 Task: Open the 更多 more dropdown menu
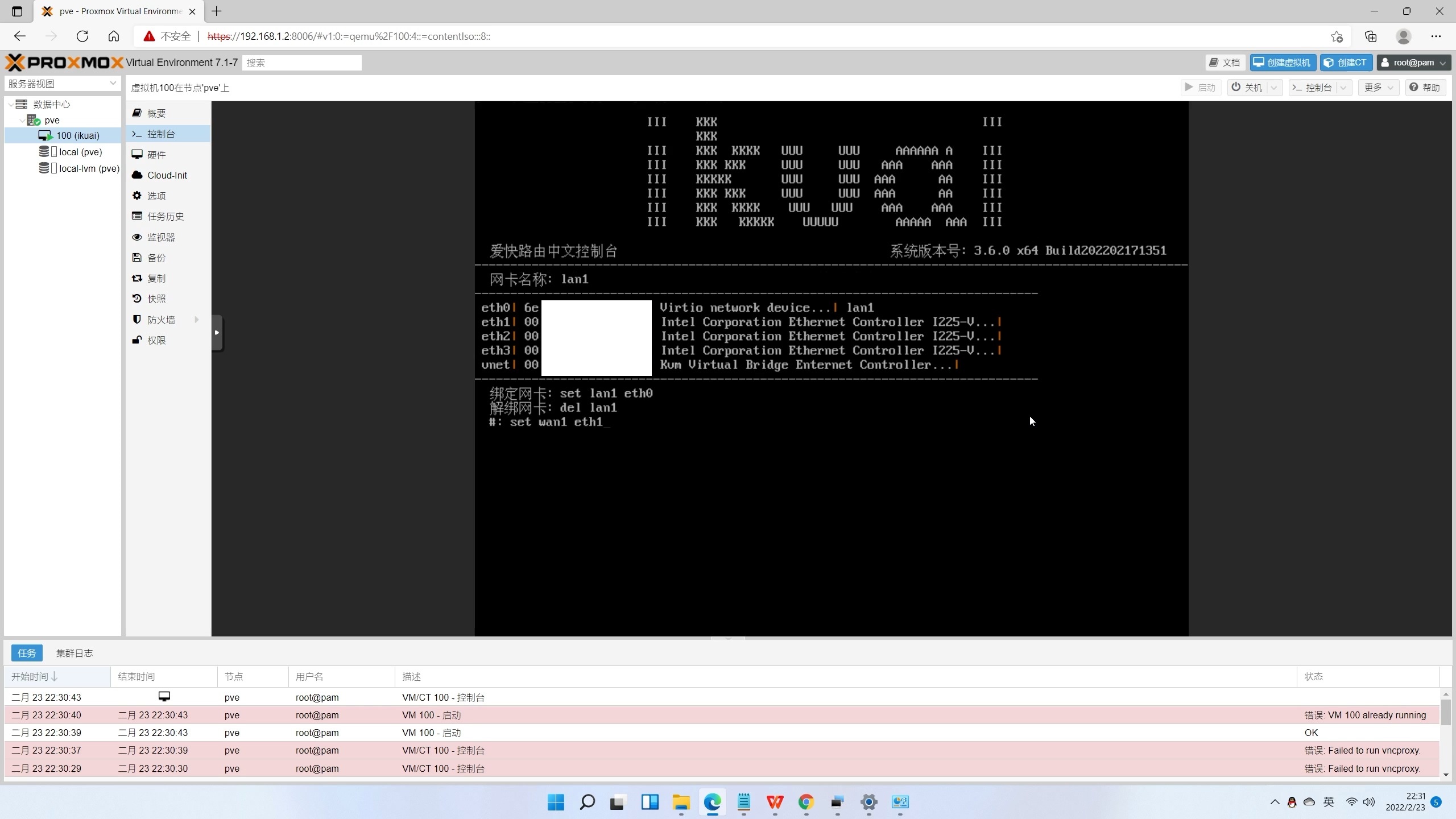click(x=1378, y=88)
